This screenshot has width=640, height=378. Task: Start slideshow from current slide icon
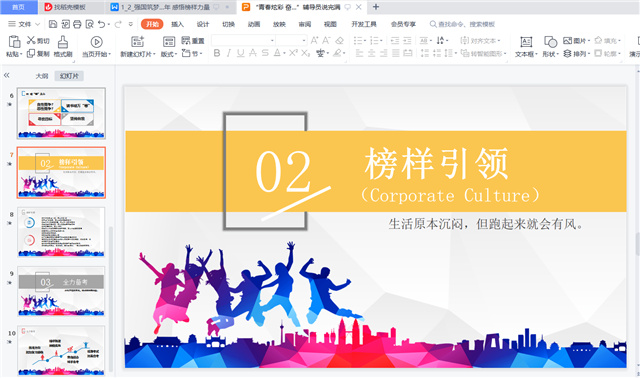click(x=96, y=41)
